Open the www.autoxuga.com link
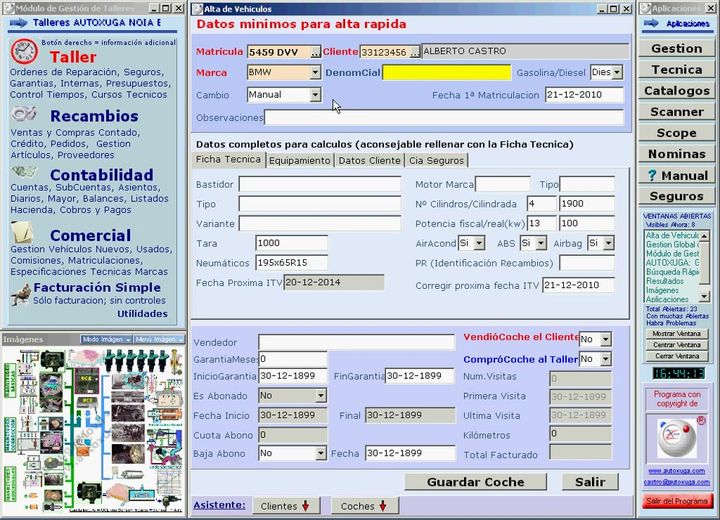 click(676, 471)
